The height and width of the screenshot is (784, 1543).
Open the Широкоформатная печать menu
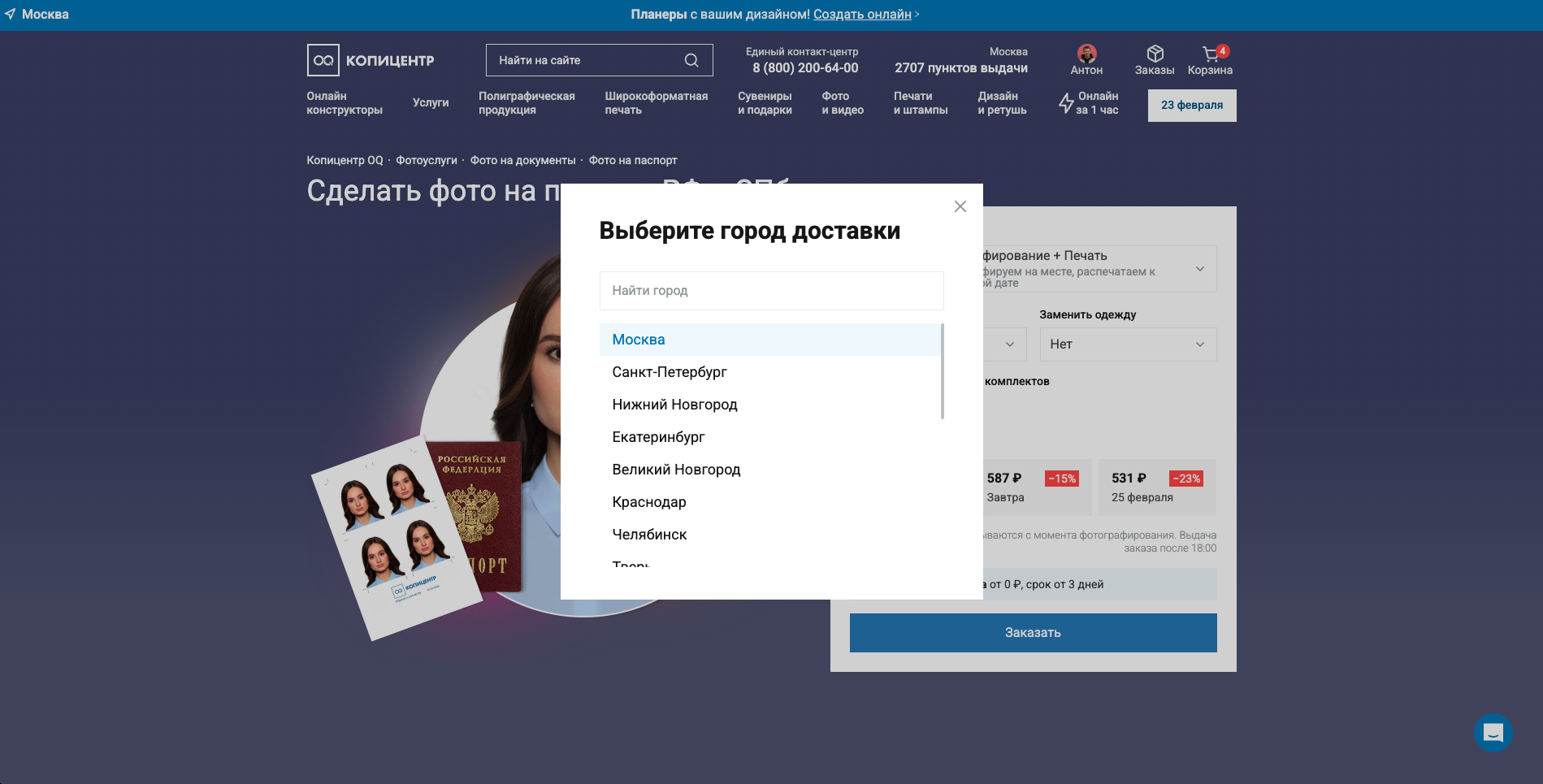[655, 102]
